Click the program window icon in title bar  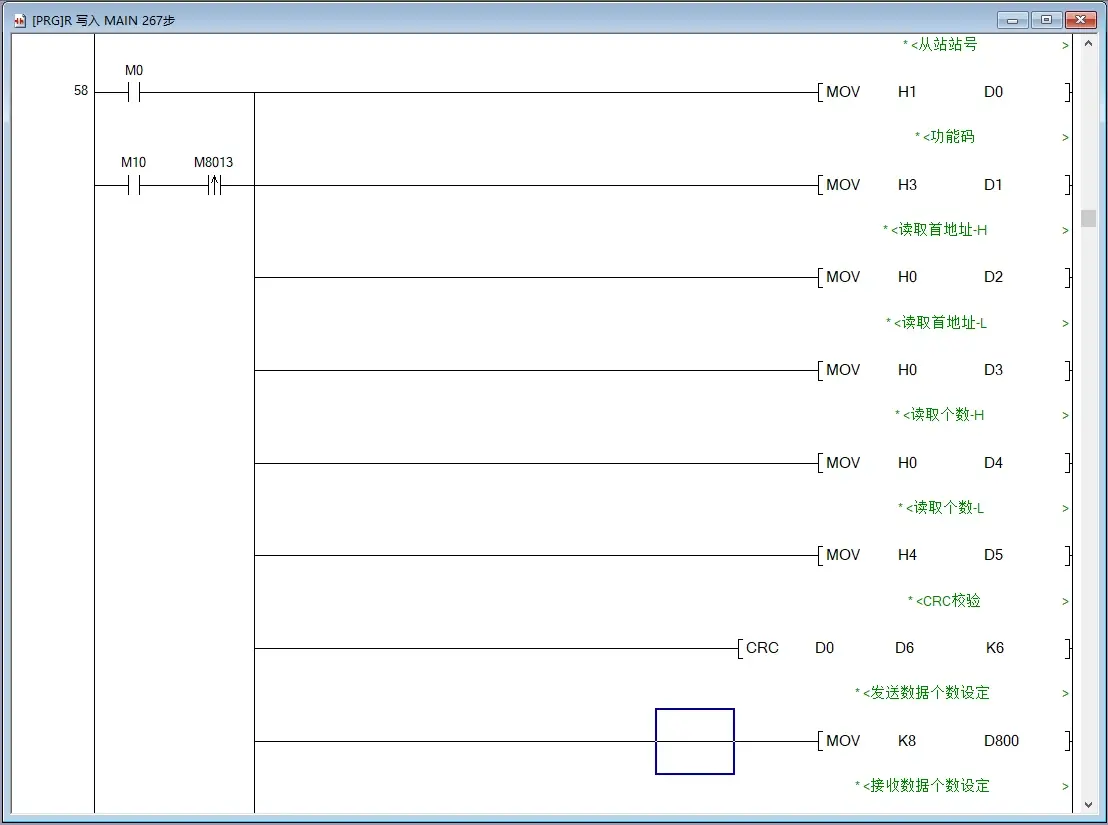coord(20,20)
